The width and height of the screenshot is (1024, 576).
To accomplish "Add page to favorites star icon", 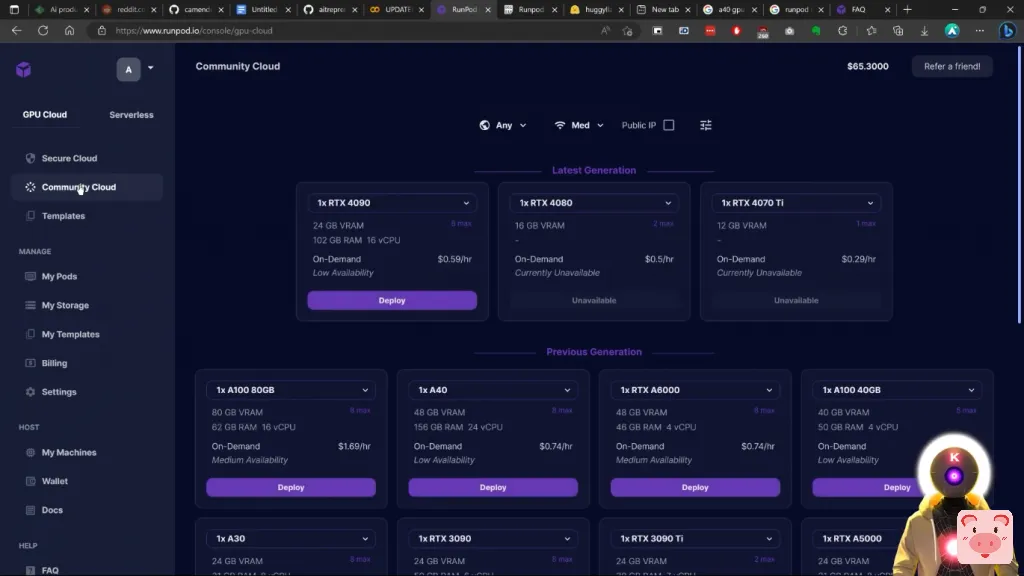I will click(628, 31).
